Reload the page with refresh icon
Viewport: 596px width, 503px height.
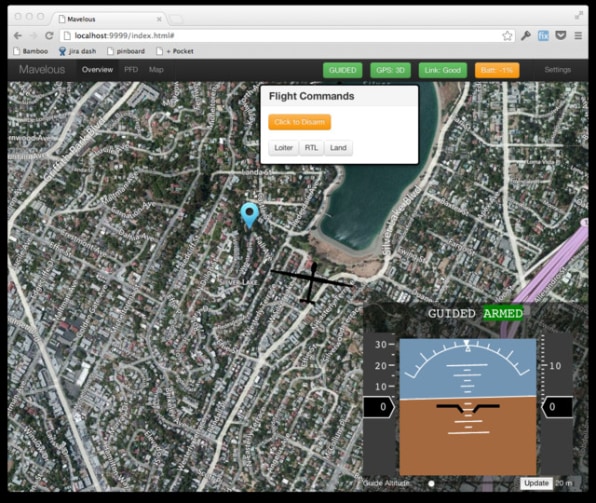[x=49, y=36]
